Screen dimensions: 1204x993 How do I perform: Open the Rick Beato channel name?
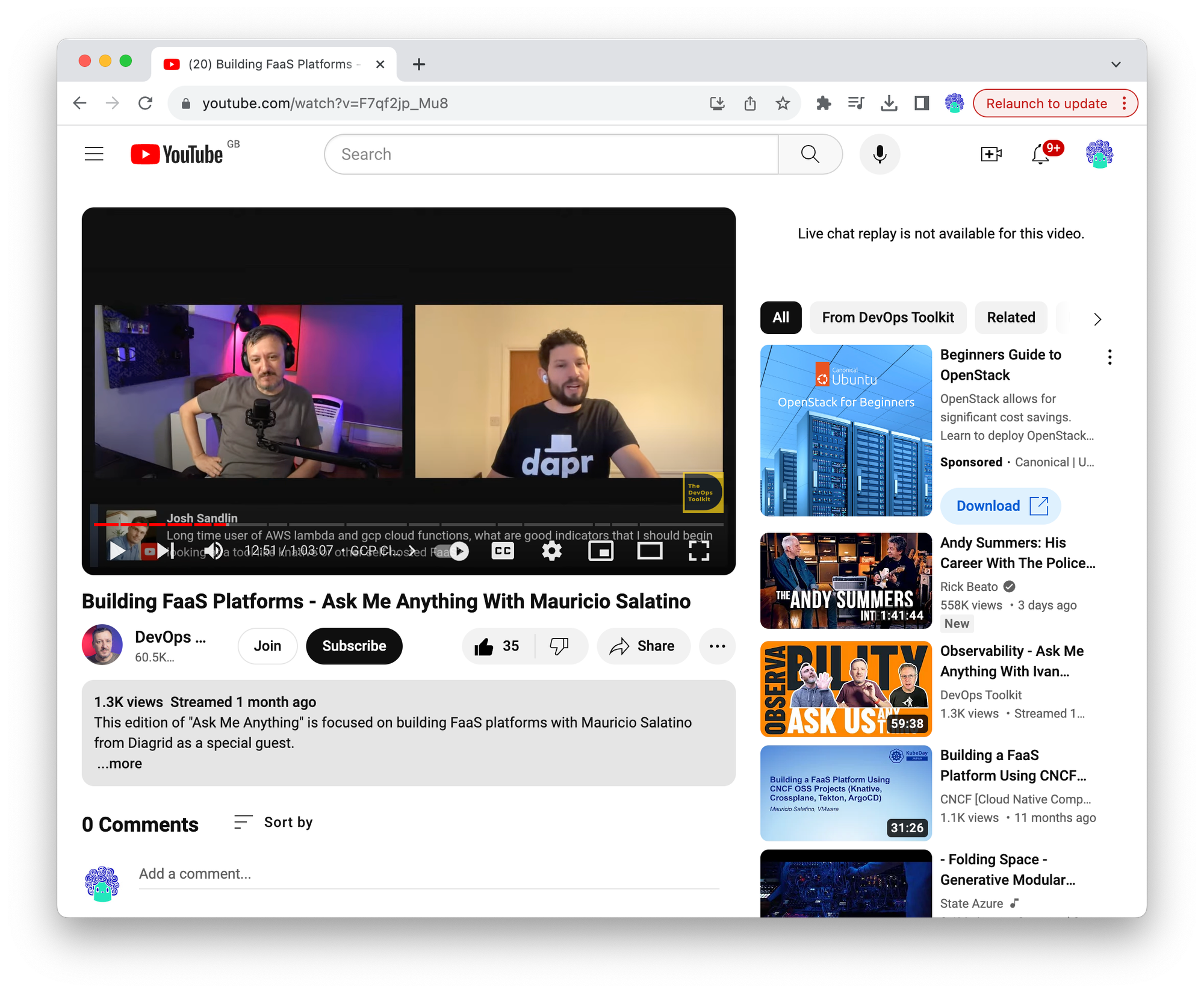[969, 586]
